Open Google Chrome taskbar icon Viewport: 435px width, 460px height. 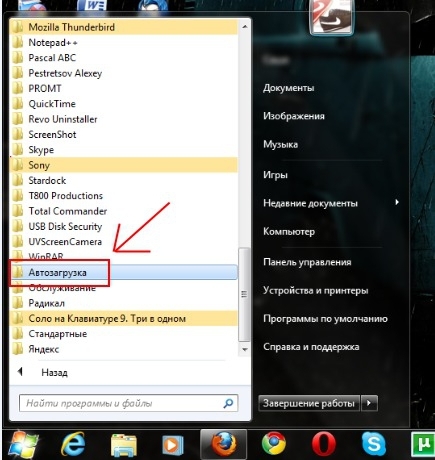pyautogui.click(x=273, y=444)
